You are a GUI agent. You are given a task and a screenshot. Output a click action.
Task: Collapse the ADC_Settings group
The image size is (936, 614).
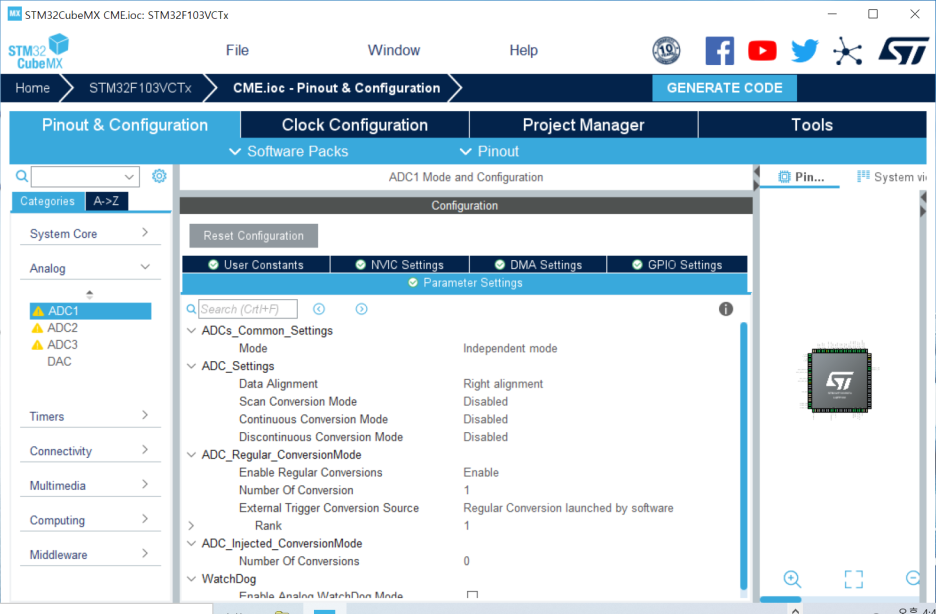coord(191,366)
